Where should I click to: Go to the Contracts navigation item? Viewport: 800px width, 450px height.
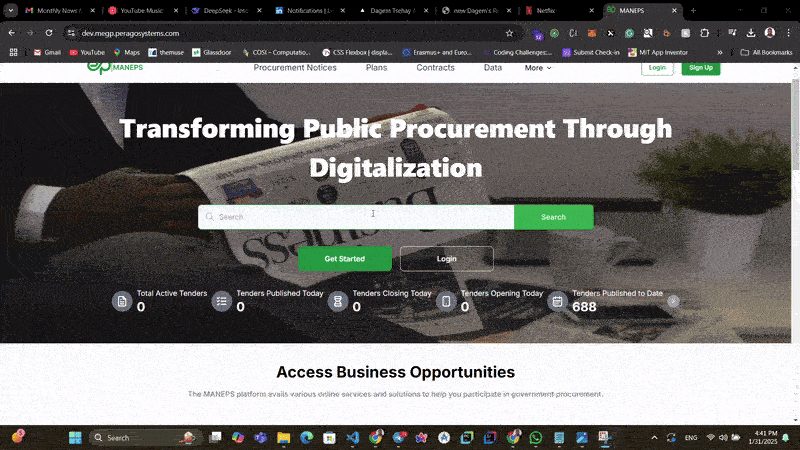[435, 68]
